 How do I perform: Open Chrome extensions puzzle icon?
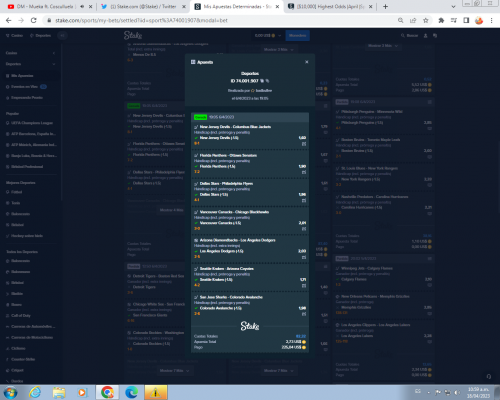[x=441, y=20]
